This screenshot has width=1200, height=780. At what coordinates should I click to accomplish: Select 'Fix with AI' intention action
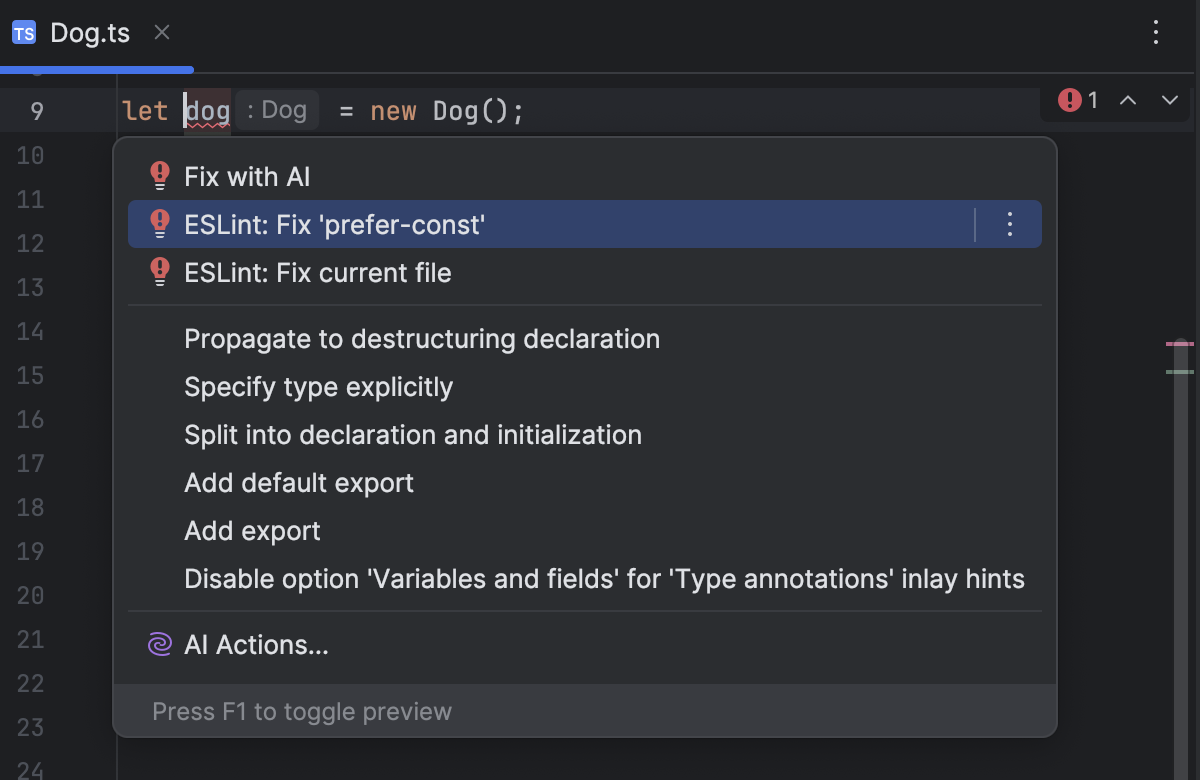247,177
